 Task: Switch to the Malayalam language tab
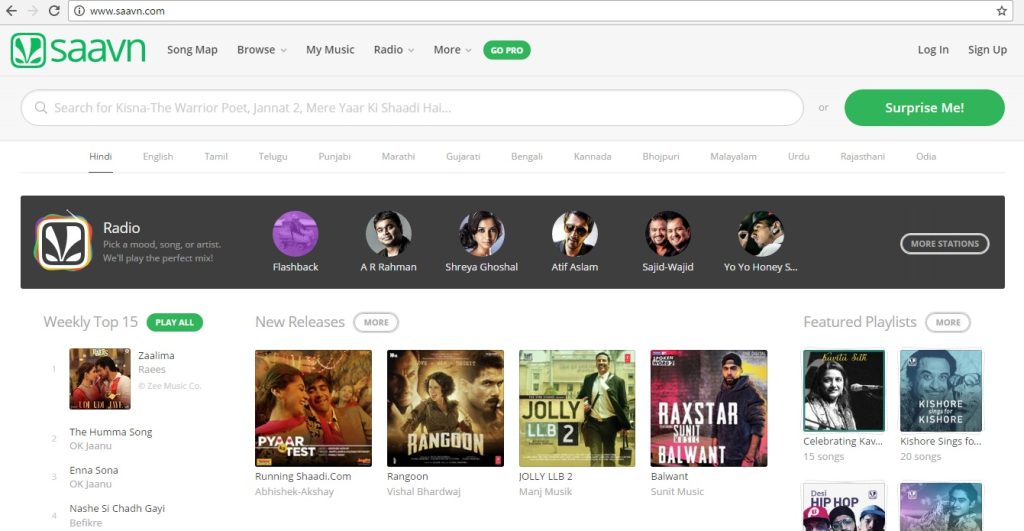point(733,157)
